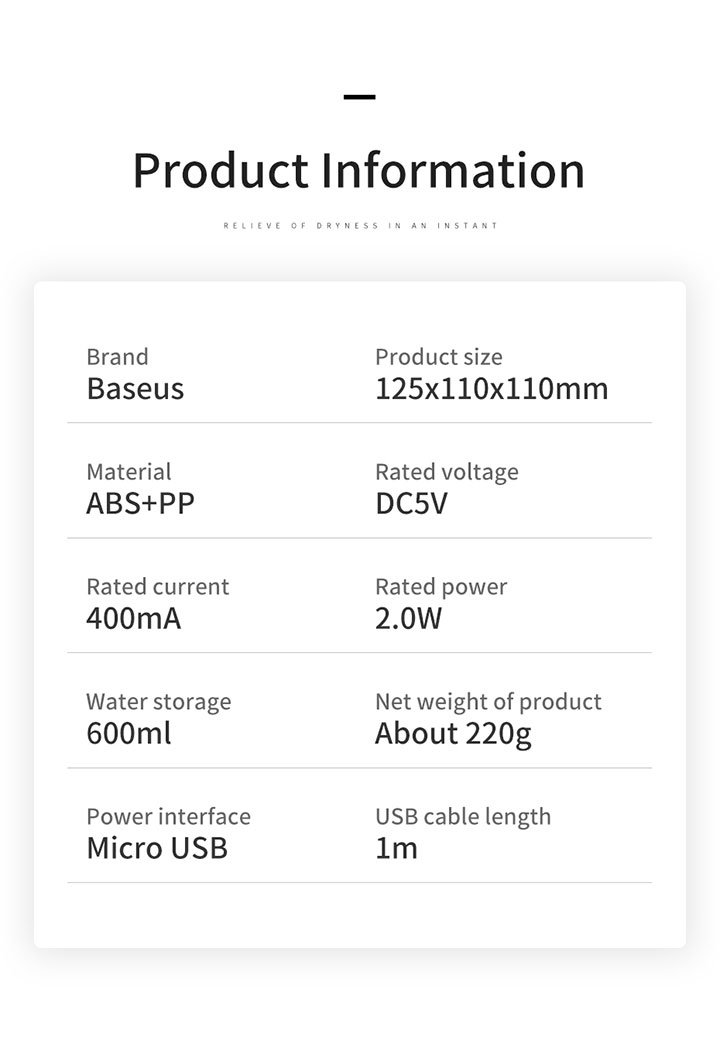Select the "USB cable length" label
This screenshot has width=720, height=1039.
[x=463, y=817]
